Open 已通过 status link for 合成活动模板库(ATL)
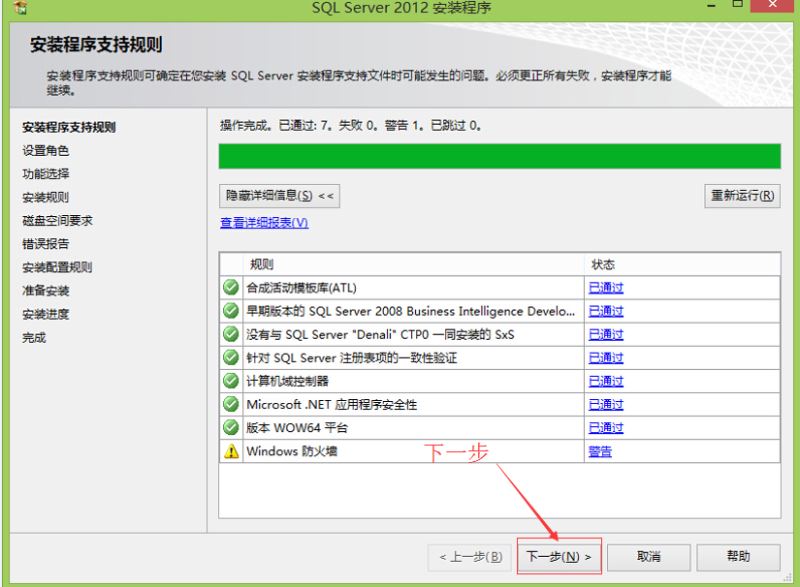This screenshot has height=587, width=800. (606, 288)
